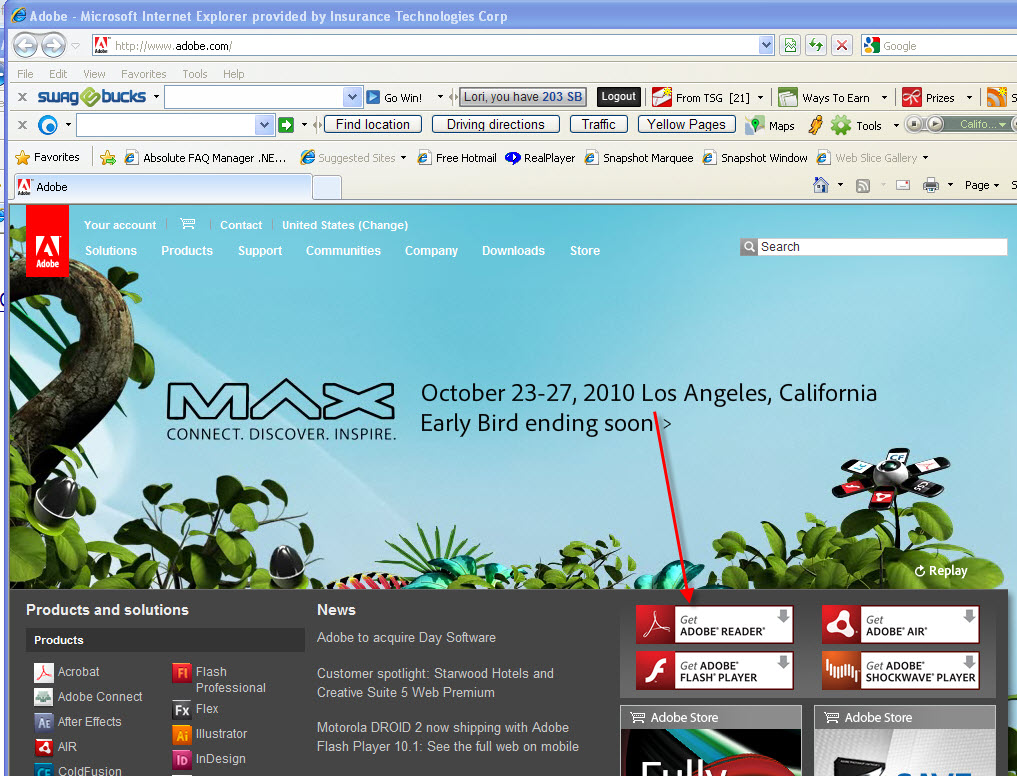
Task: Click the compatibility view icon
Action: click(x=790, y=45)
